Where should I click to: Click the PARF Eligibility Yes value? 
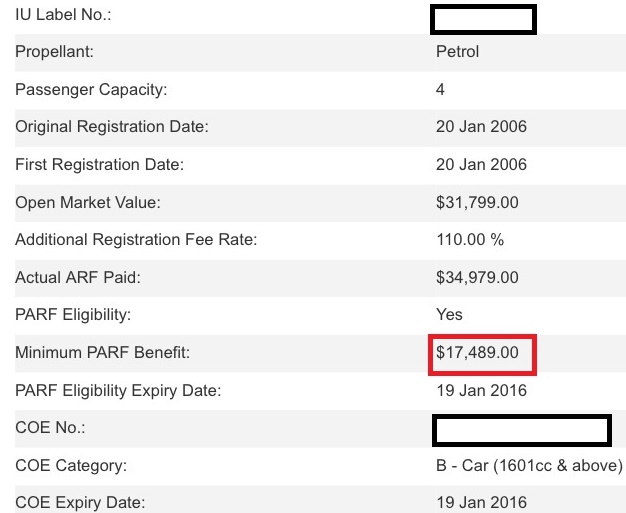(449, 315)
